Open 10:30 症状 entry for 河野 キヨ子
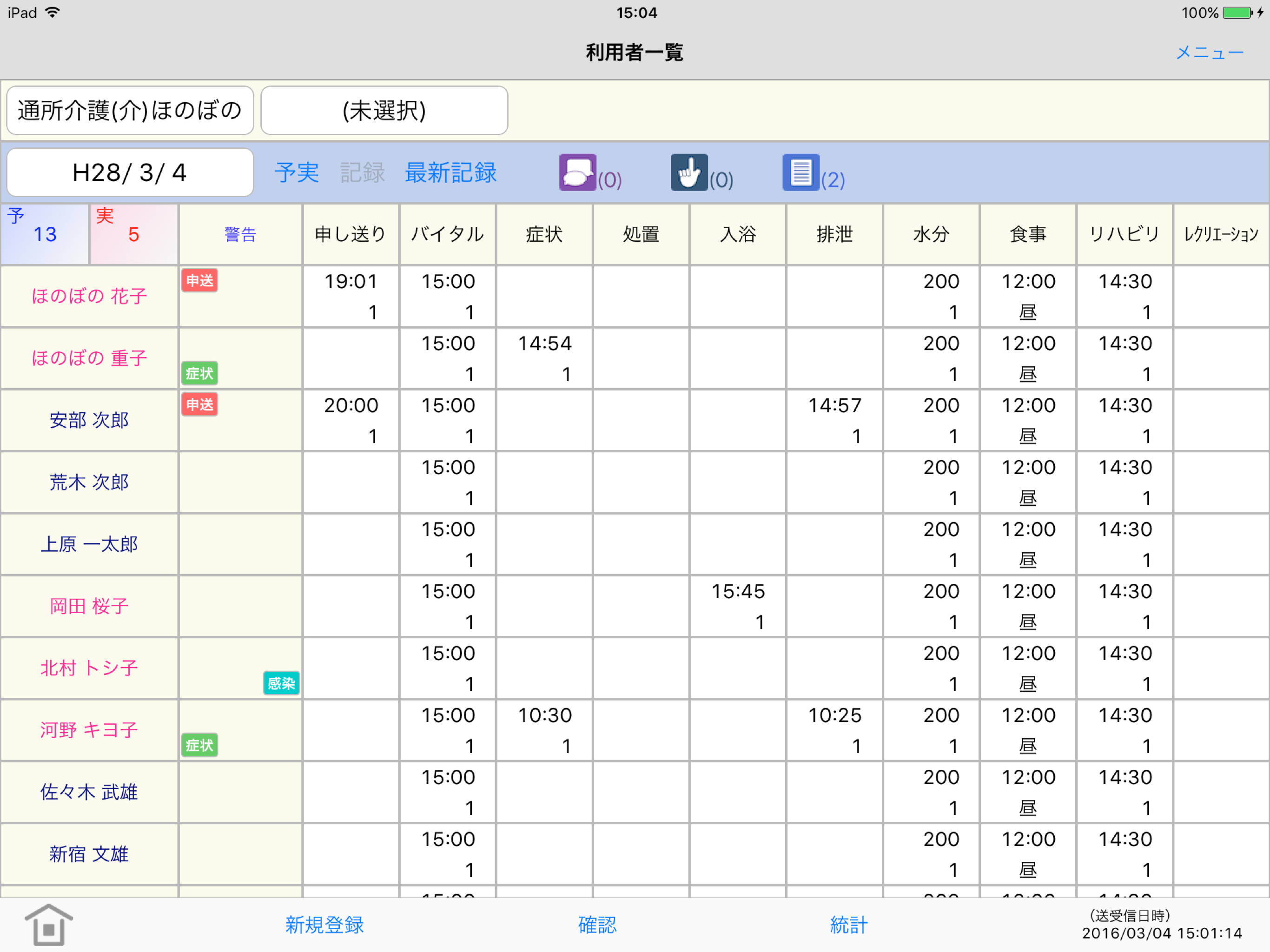Screen dimensions: 1270x952 coord(544,730)
